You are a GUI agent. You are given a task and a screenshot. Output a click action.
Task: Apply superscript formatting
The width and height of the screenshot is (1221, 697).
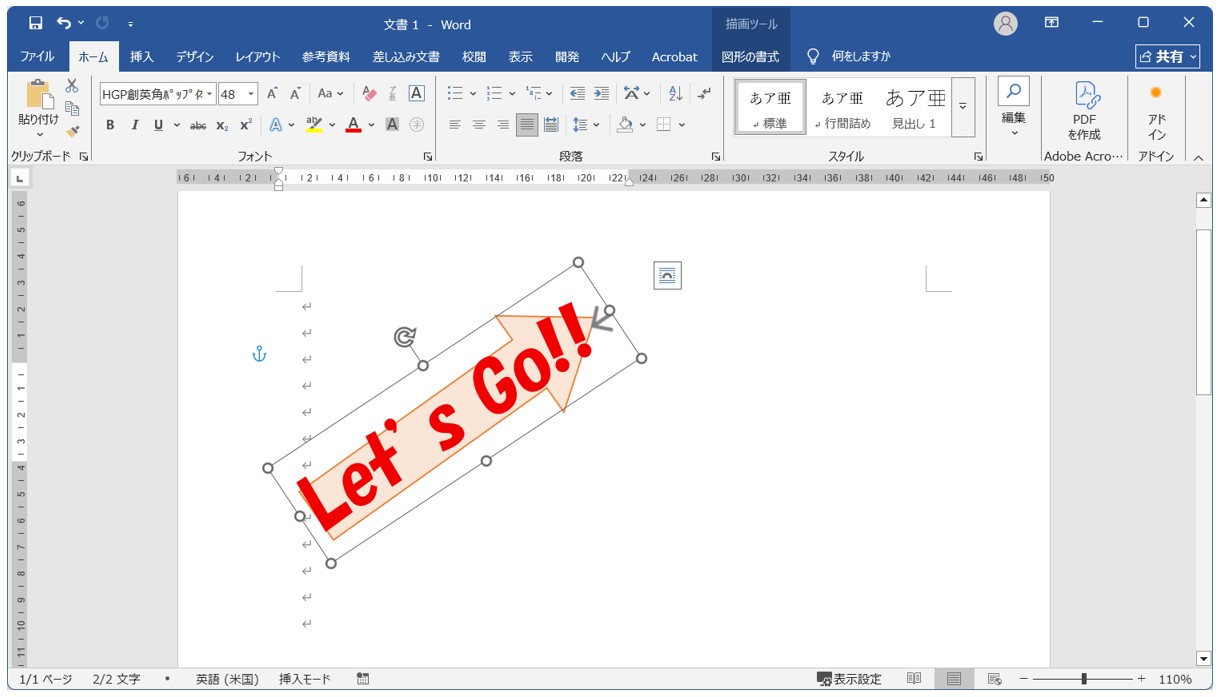pos(246,125)
